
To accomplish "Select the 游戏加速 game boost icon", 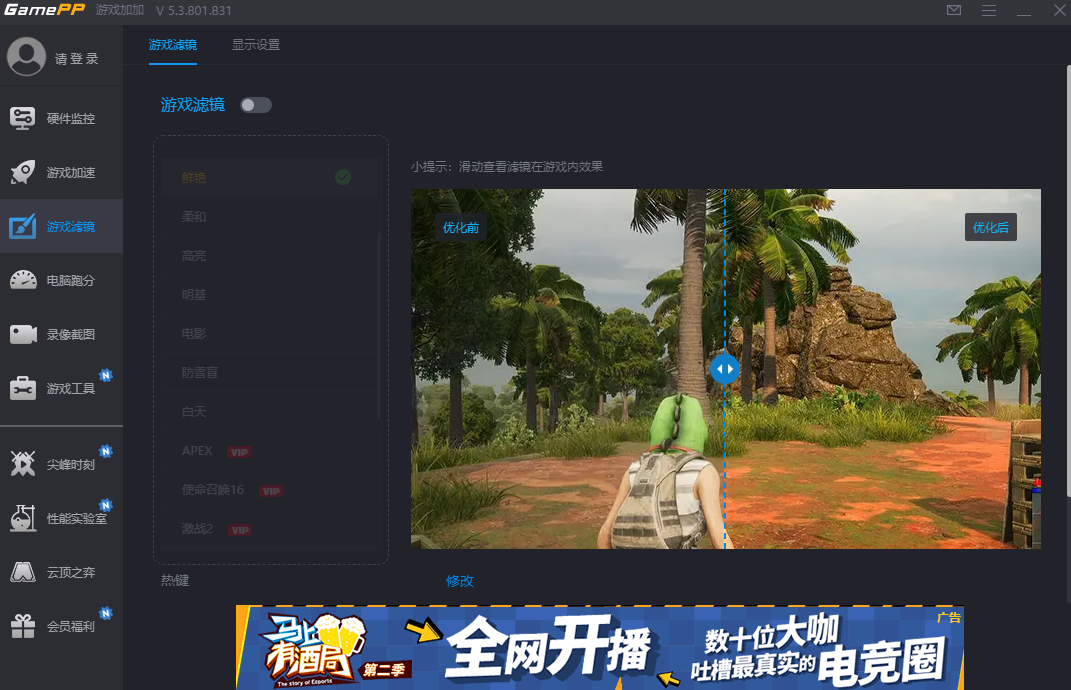I will point(60,171).
